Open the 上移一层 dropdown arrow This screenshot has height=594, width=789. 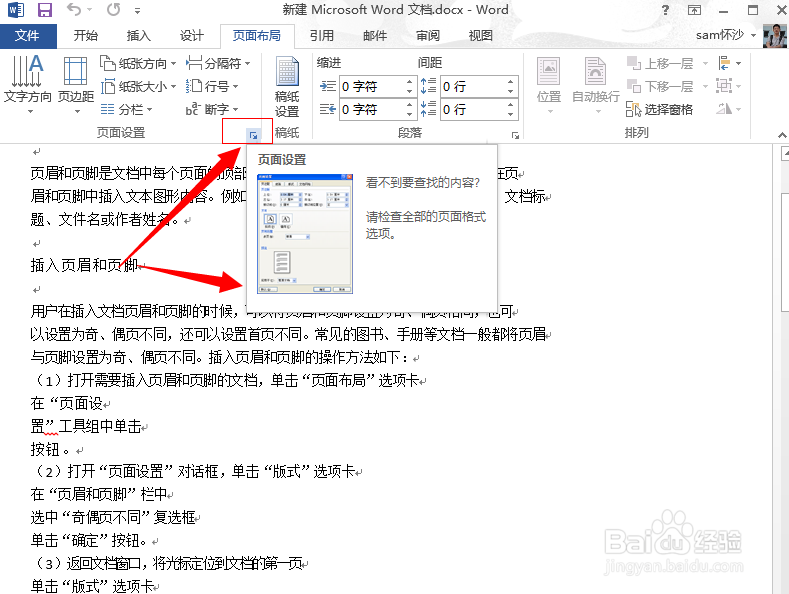705,64
